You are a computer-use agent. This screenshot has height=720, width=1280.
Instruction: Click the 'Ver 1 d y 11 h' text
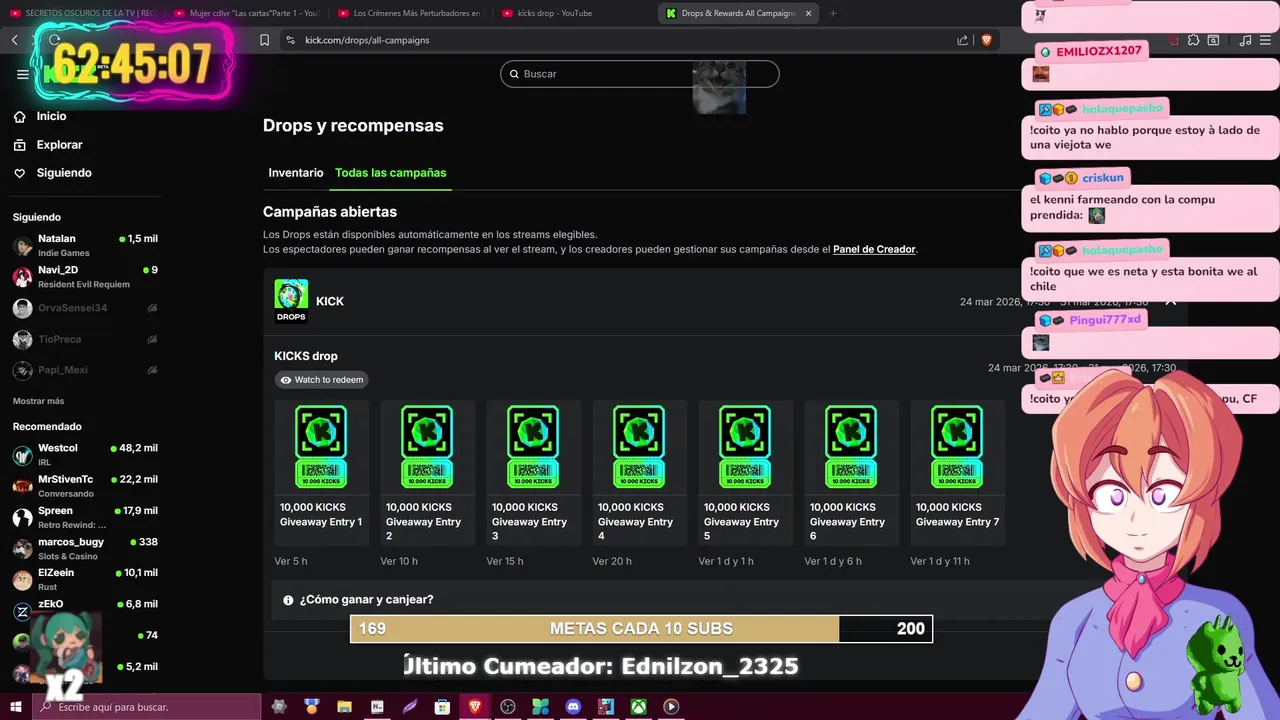(x=940, y=561)
